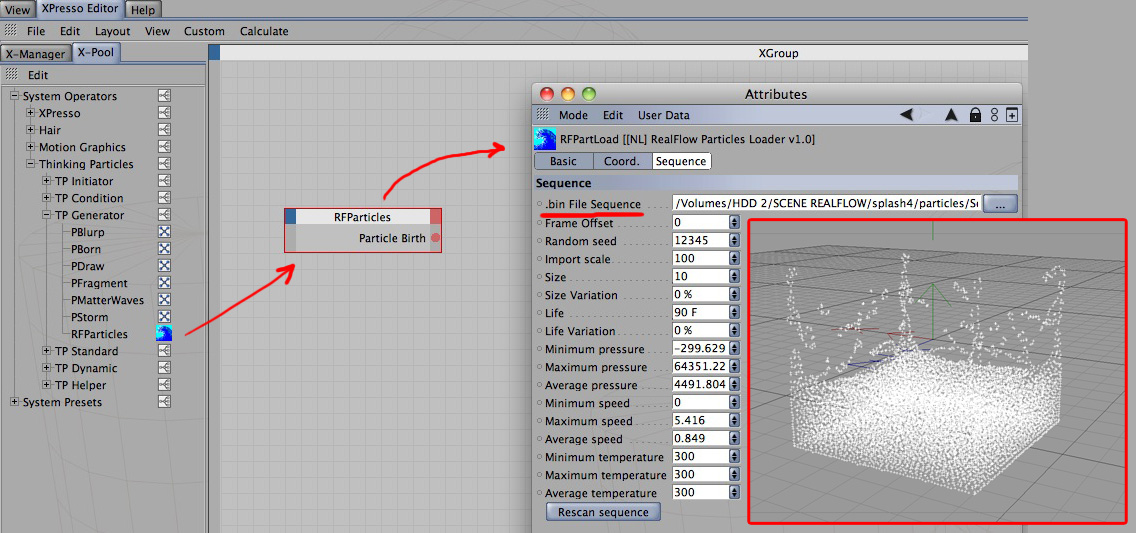Click the TP Standard group icon
Viewport: 1136px width, 533px height.
pos(164,351)
